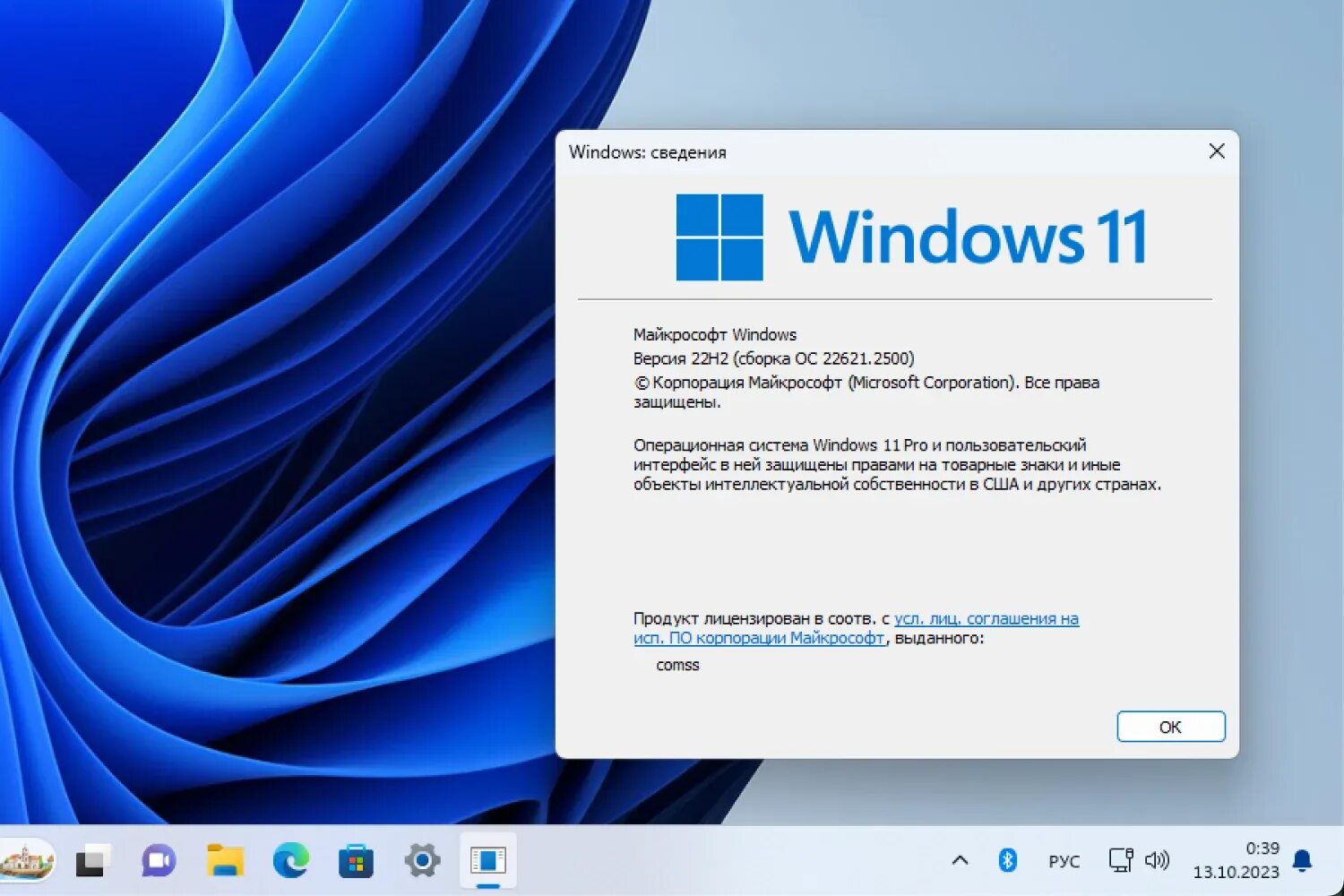Open the усл. лиц. соглашения на link

(986, 618)
